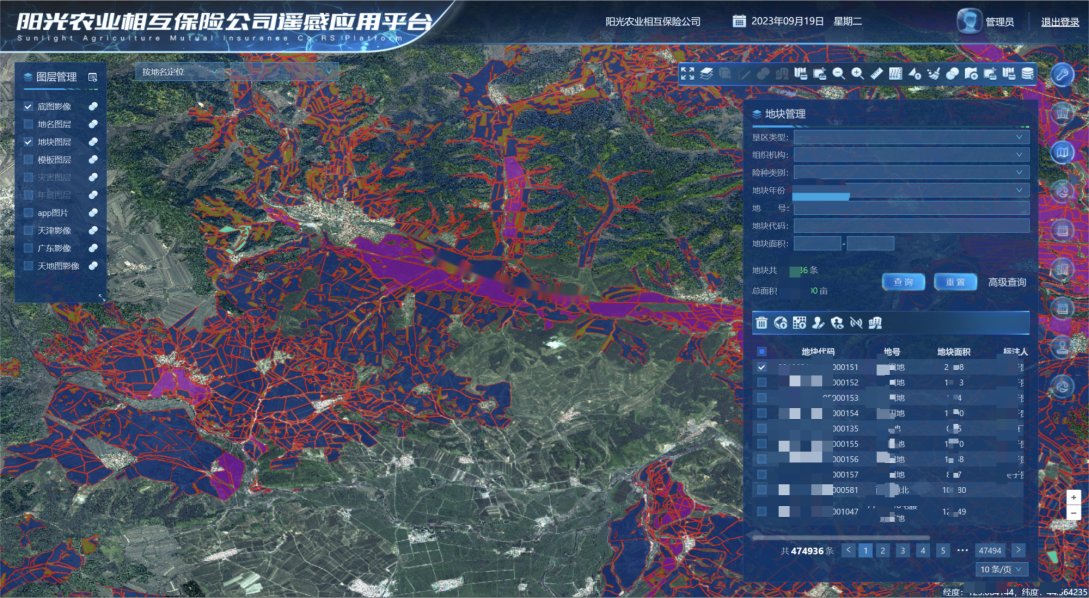Expand the 险种类别 dropdown

point(911,173)
